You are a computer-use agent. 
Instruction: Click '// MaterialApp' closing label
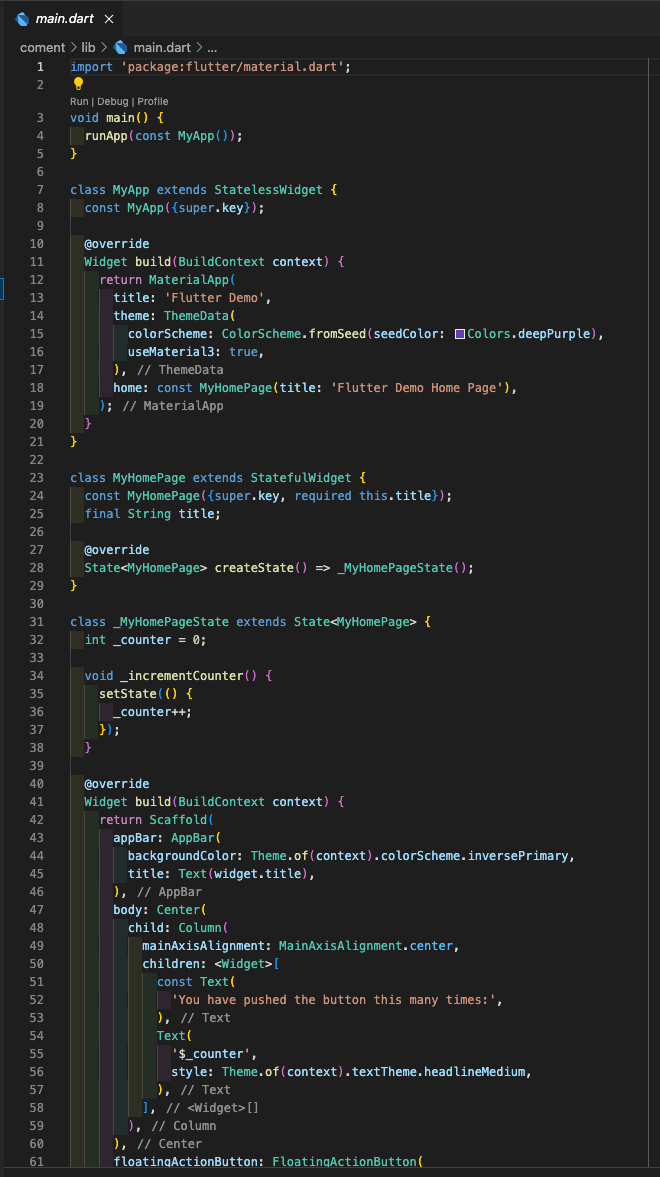(x=173, y=406)
